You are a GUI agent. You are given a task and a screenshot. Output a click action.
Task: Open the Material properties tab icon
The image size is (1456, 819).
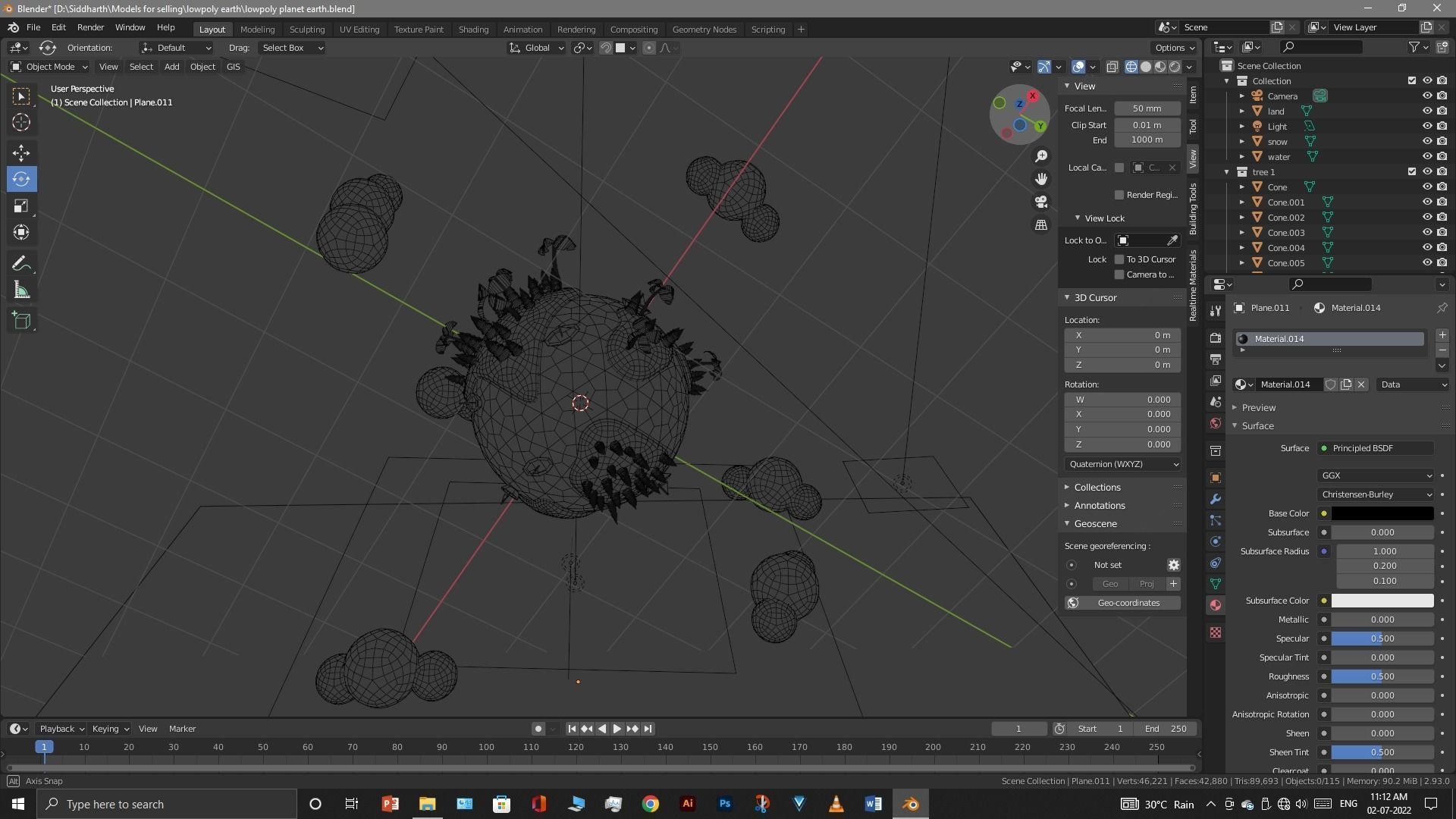(x=1216, y=605)
